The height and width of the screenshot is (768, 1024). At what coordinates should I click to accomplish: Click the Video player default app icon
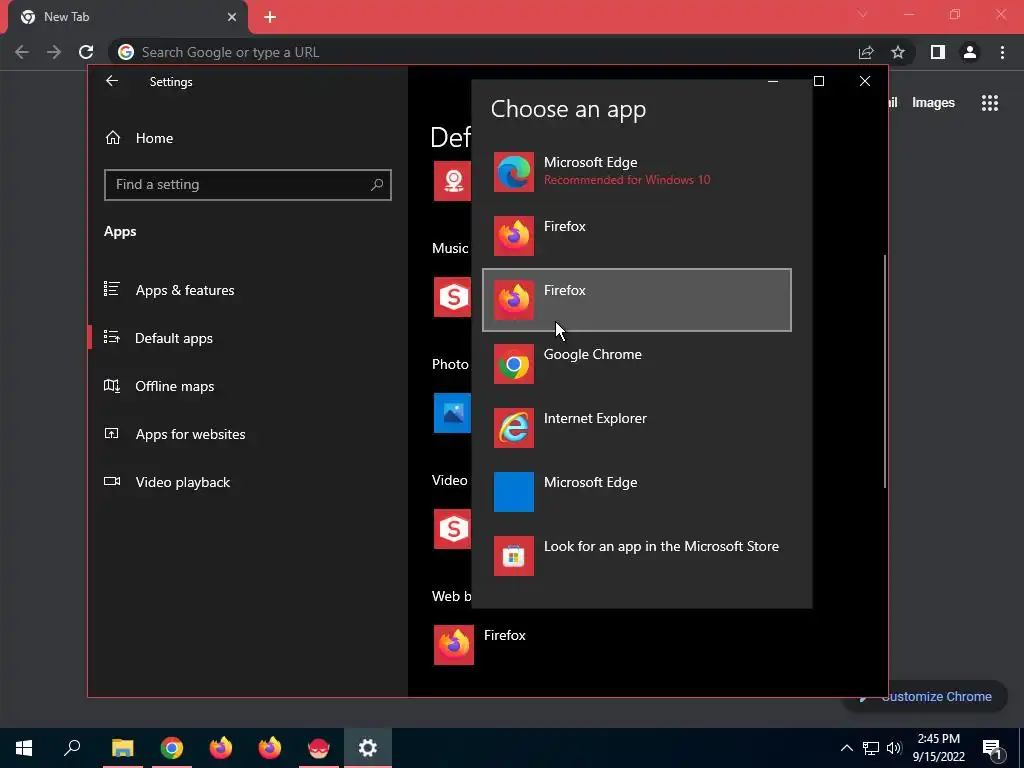452,529
